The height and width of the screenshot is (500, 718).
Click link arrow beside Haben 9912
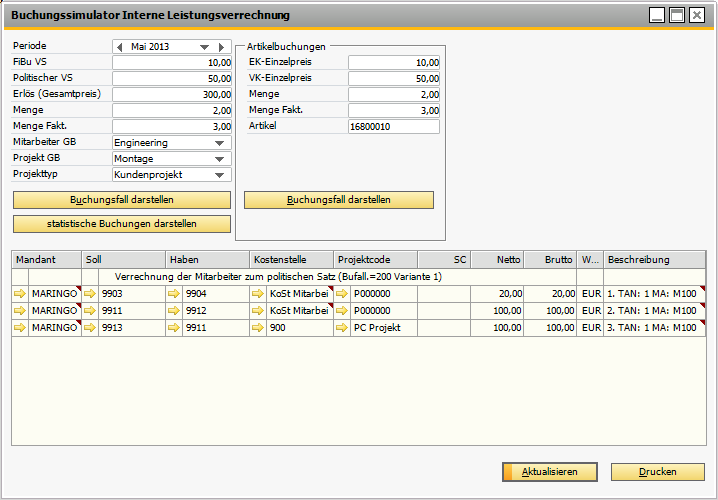pos(174,311)
